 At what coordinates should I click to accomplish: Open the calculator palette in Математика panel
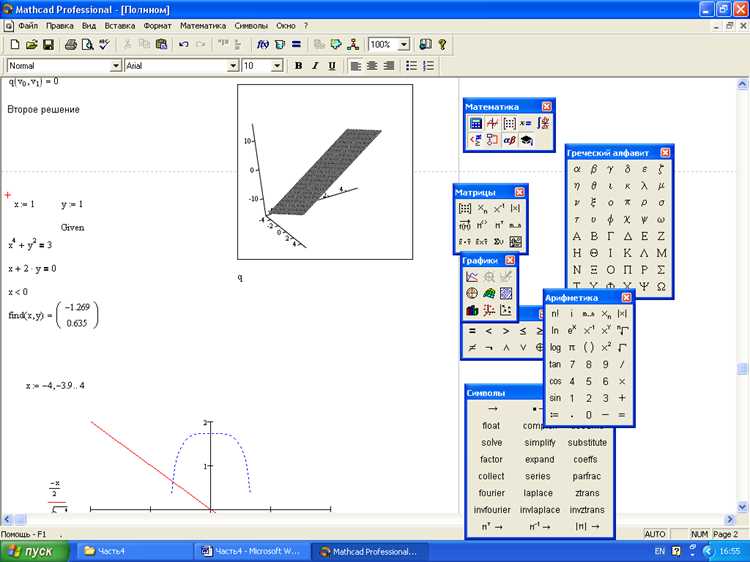coord(475,123)
